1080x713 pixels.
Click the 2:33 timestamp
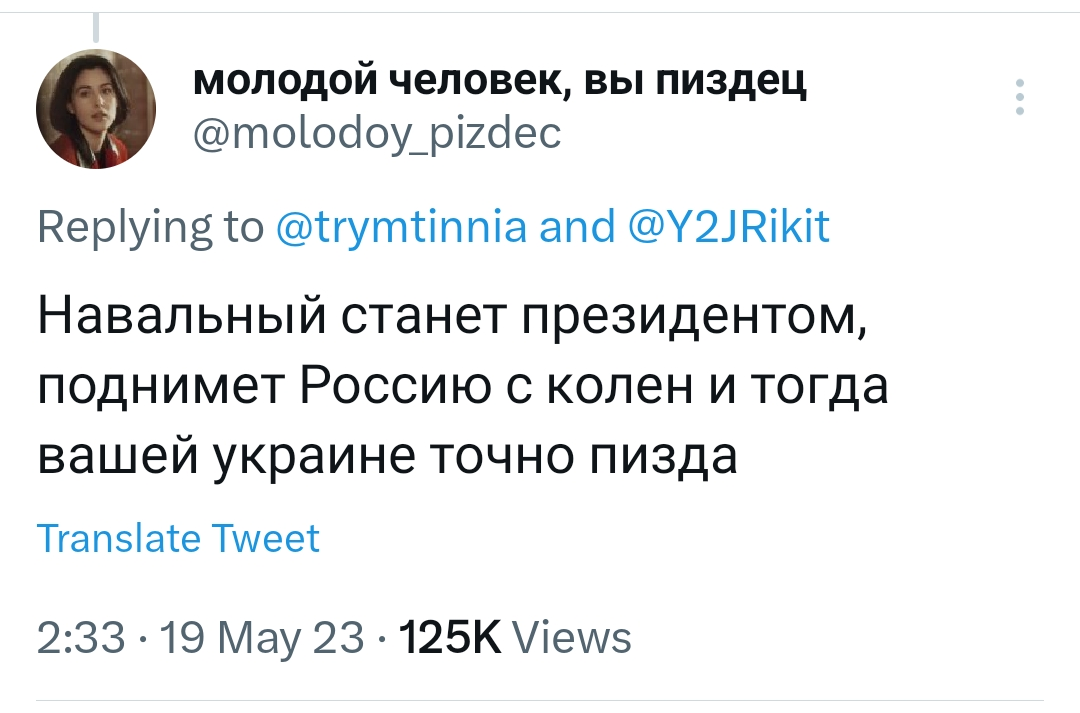pos(79,636)
